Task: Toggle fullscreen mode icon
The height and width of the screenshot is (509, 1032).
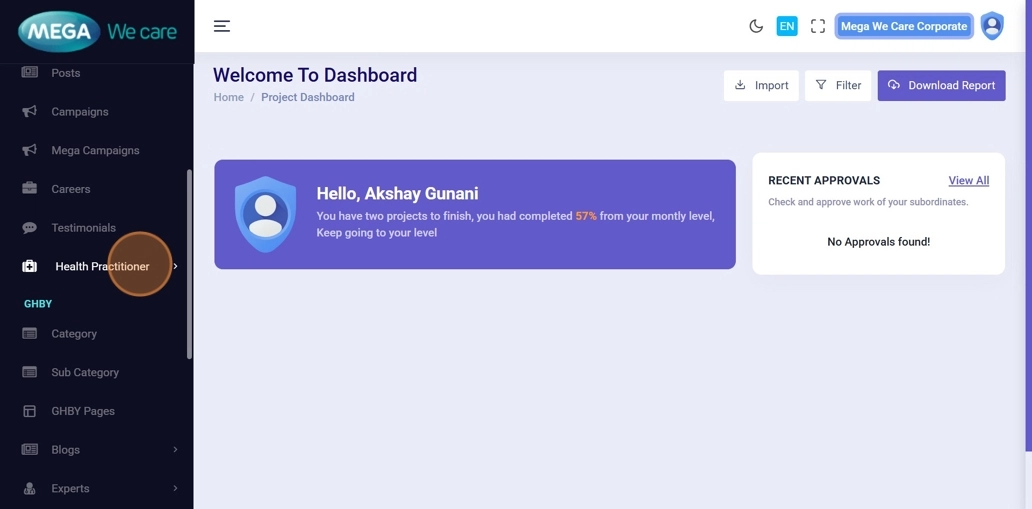Action: click(x=818, y=26)
